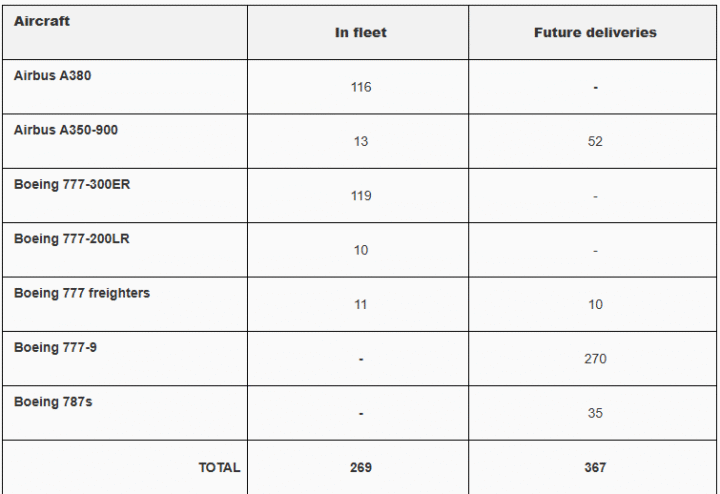Select the Boeing 777-9 row label
The height and width of the screenshot is (494, 720).
55,347
